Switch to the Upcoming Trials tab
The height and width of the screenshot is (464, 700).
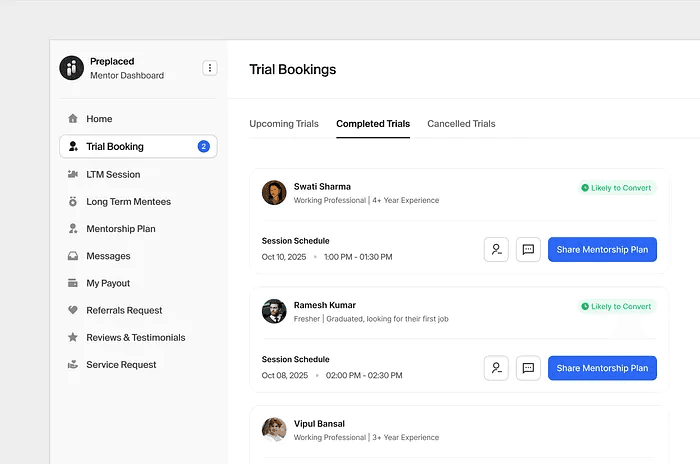click(x=284, y=124)
